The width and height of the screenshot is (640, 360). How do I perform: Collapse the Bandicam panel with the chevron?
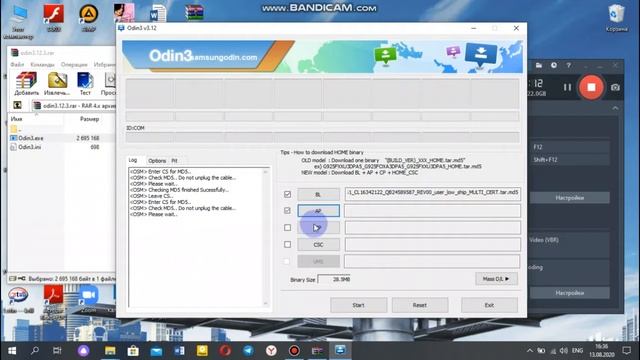coord(615,108)
